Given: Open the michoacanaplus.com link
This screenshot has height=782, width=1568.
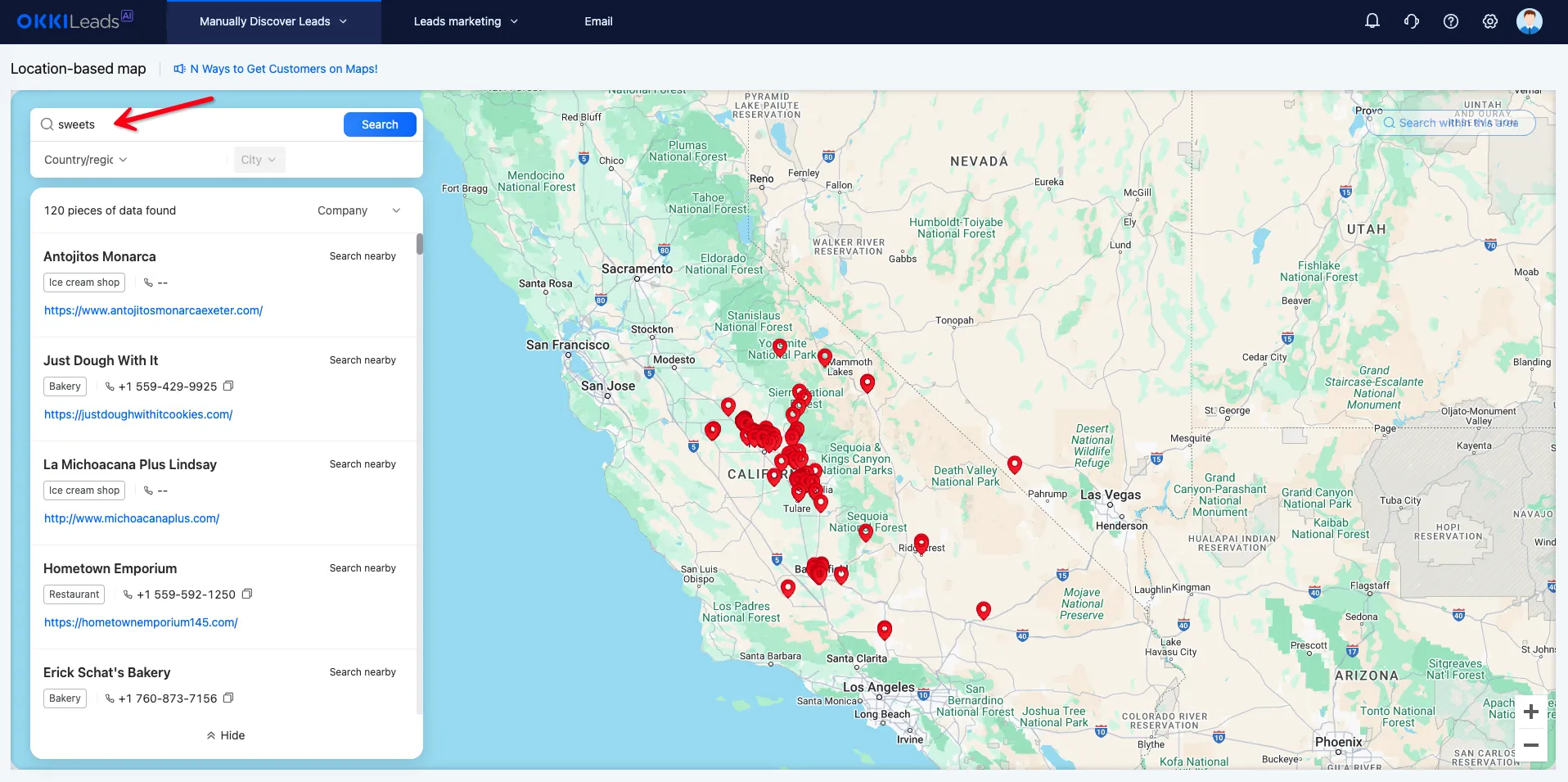Looking at the screenshot, I should (132, 518).
